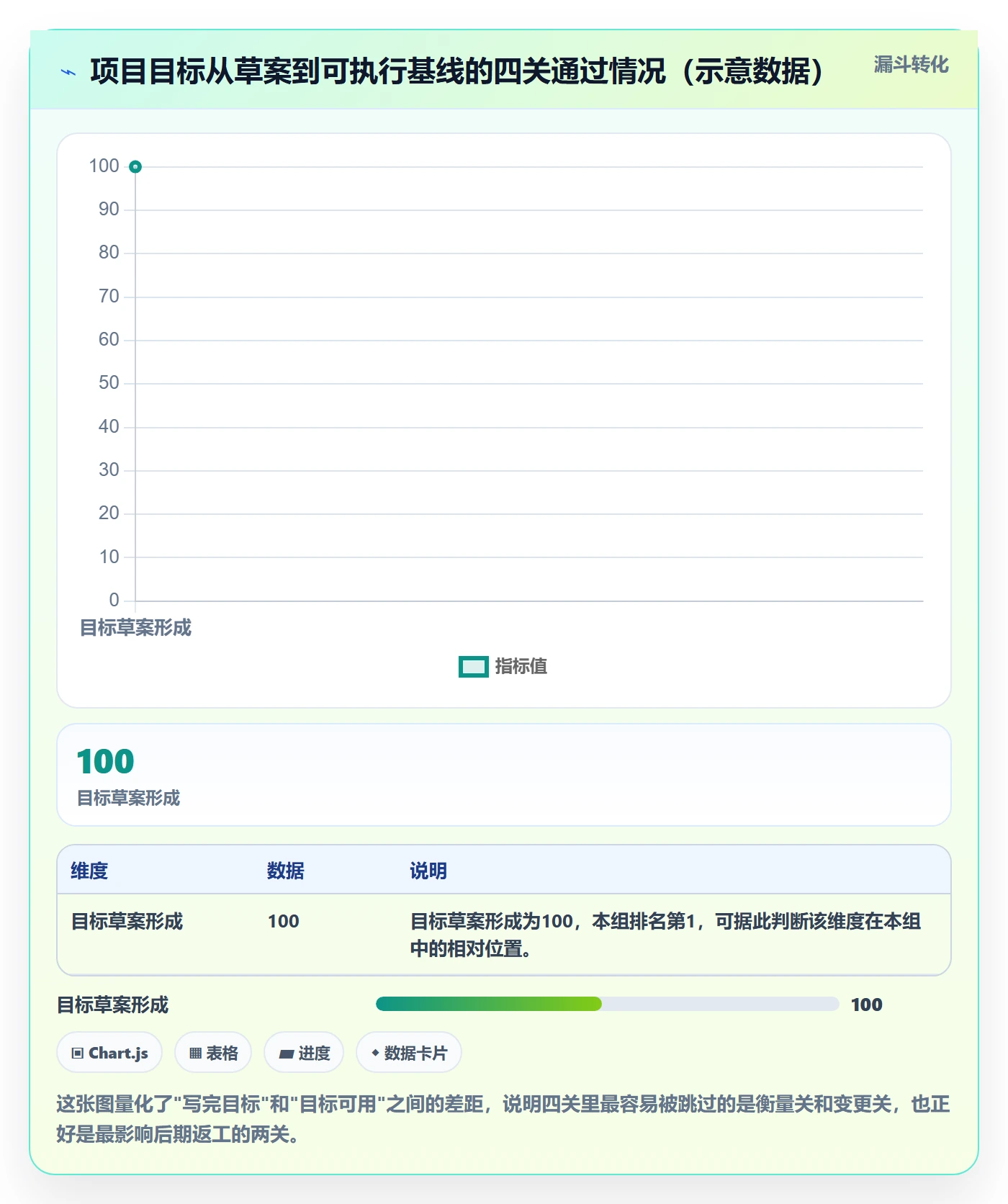Click the summary paragraph starting 这张图量化了
This screenshot has height=1204, width=1008.
tap(503, 1119)
